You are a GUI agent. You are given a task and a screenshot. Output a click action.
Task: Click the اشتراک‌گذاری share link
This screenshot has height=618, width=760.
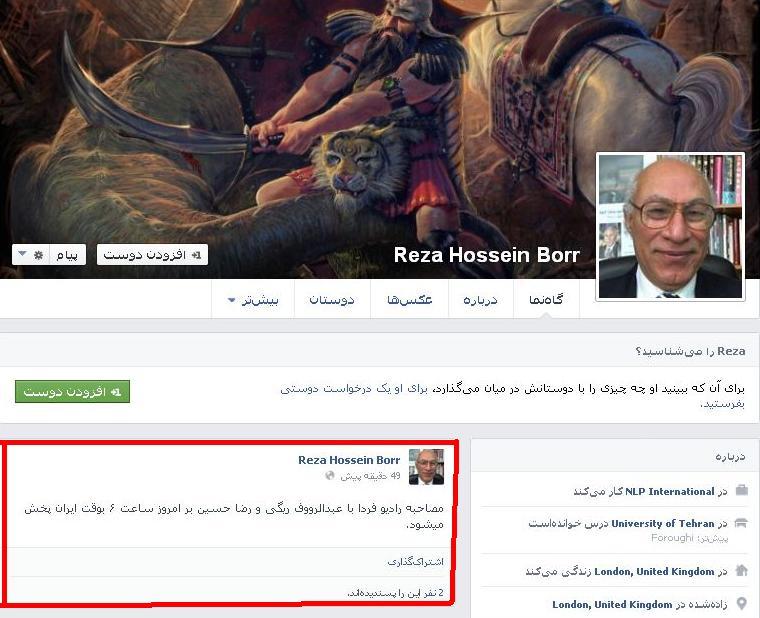(x=415, y=561)
